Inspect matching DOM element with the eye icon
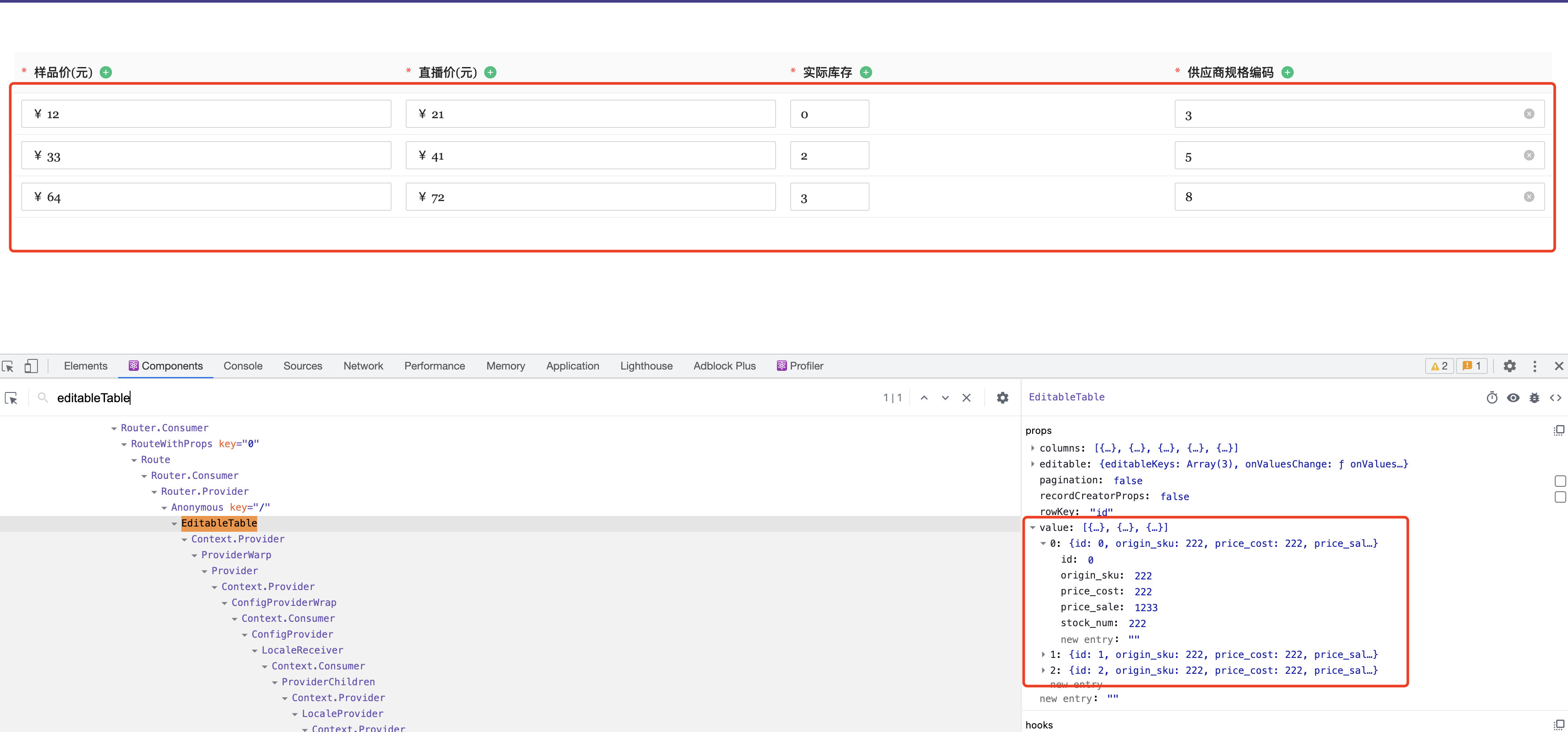The image size is (1568, 732). (1514, 397)
